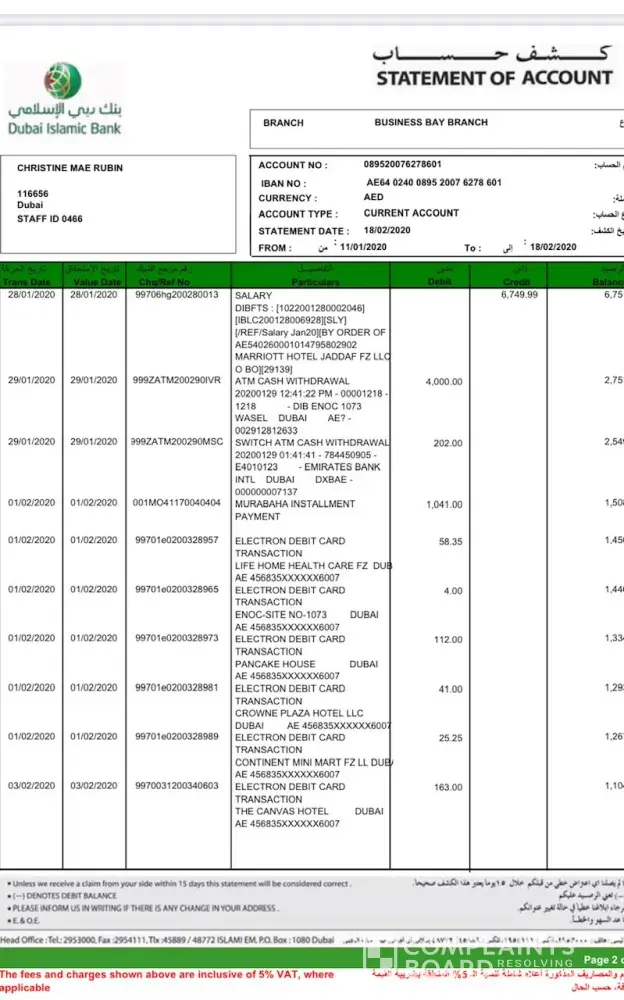Click the From date 11/01/2020
624x1000 pixels.
(x=363, y=247)
